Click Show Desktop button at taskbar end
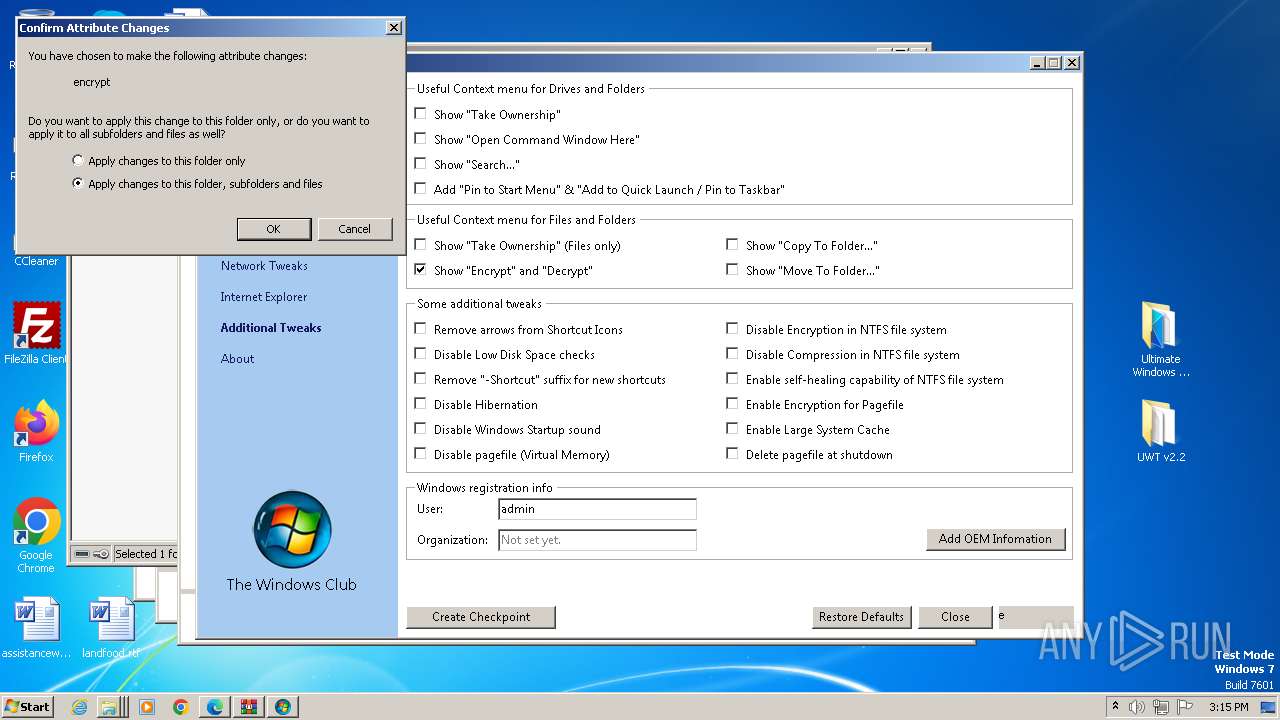Screen dimensions: 1280x720 1269,707
